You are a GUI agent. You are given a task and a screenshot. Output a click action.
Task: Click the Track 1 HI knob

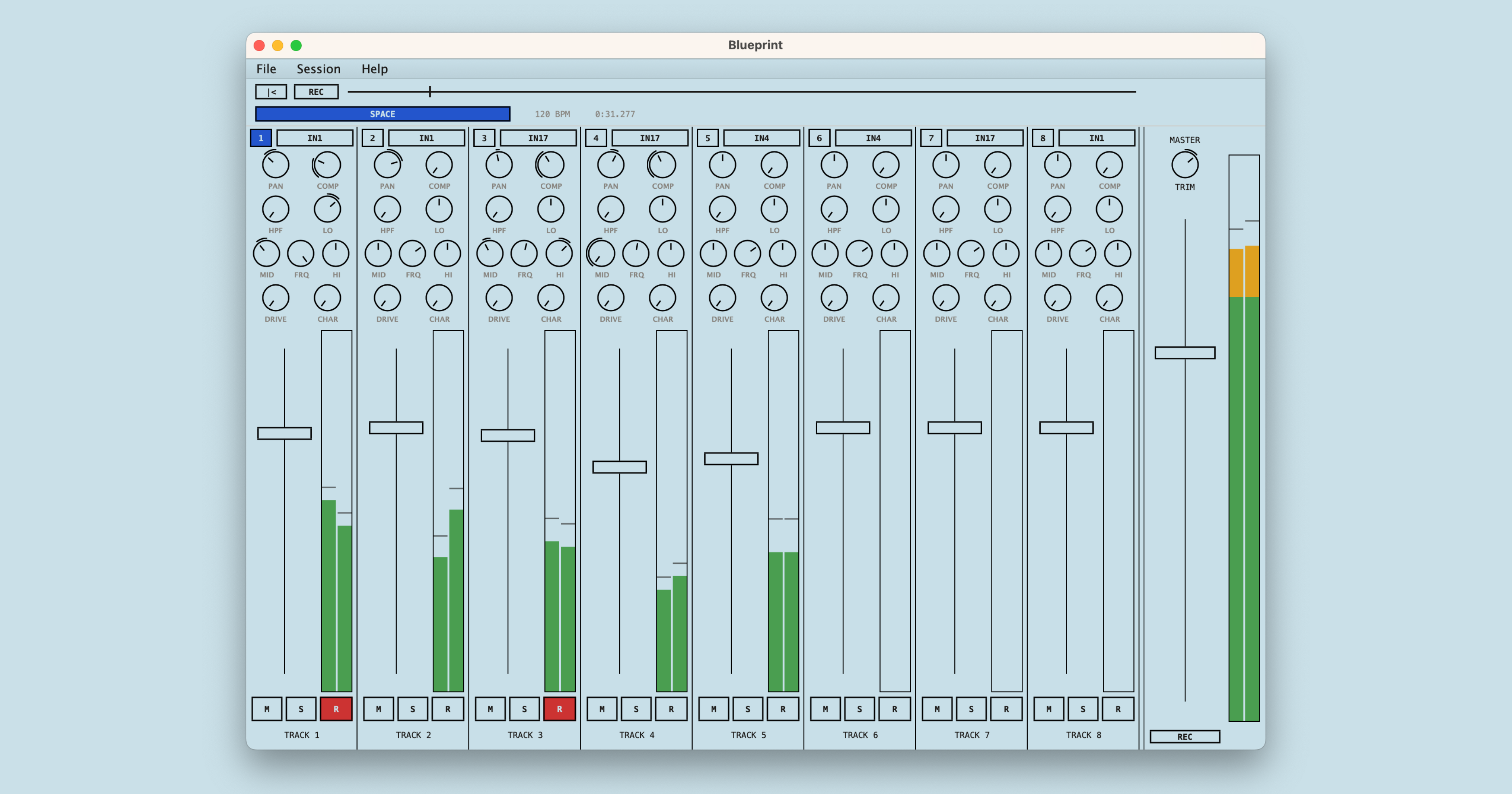336,254
